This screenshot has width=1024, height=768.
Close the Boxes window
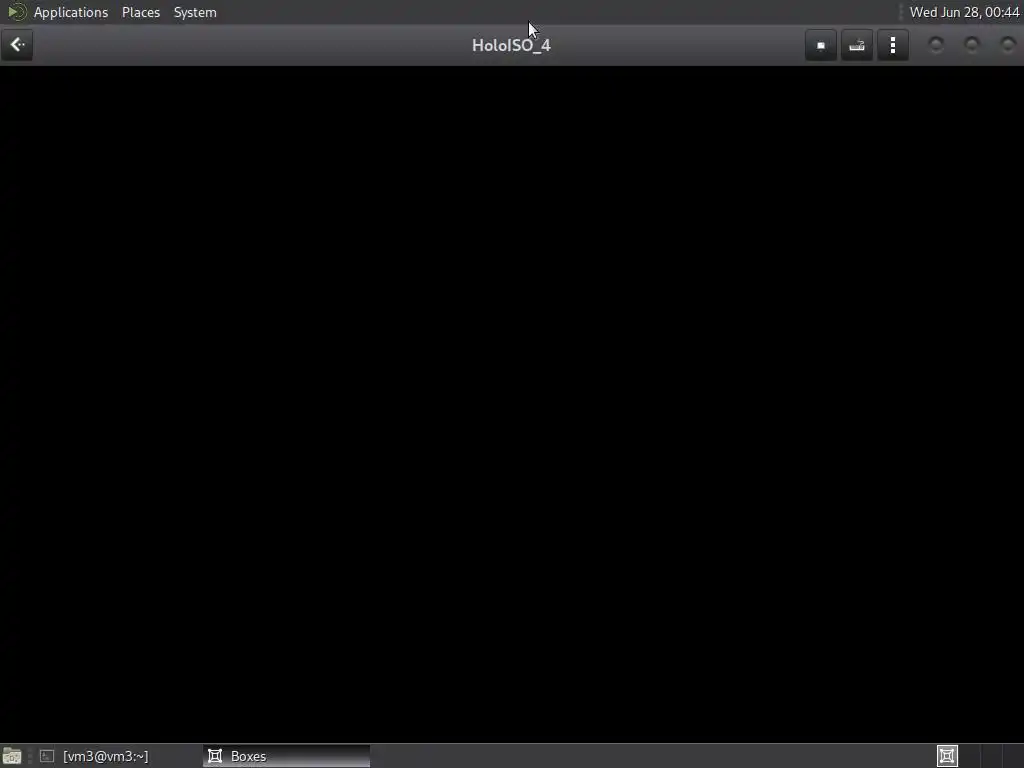coord(1008,45)
